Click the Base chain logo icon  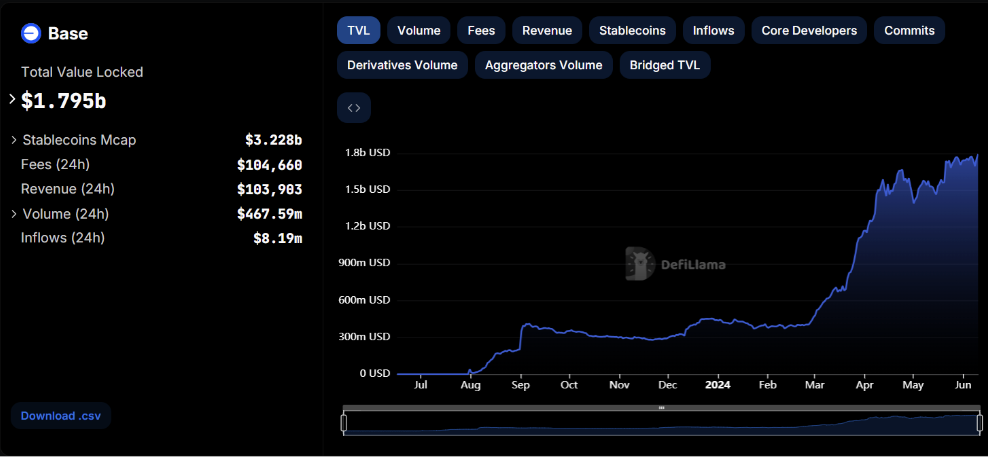pos(31,33)
